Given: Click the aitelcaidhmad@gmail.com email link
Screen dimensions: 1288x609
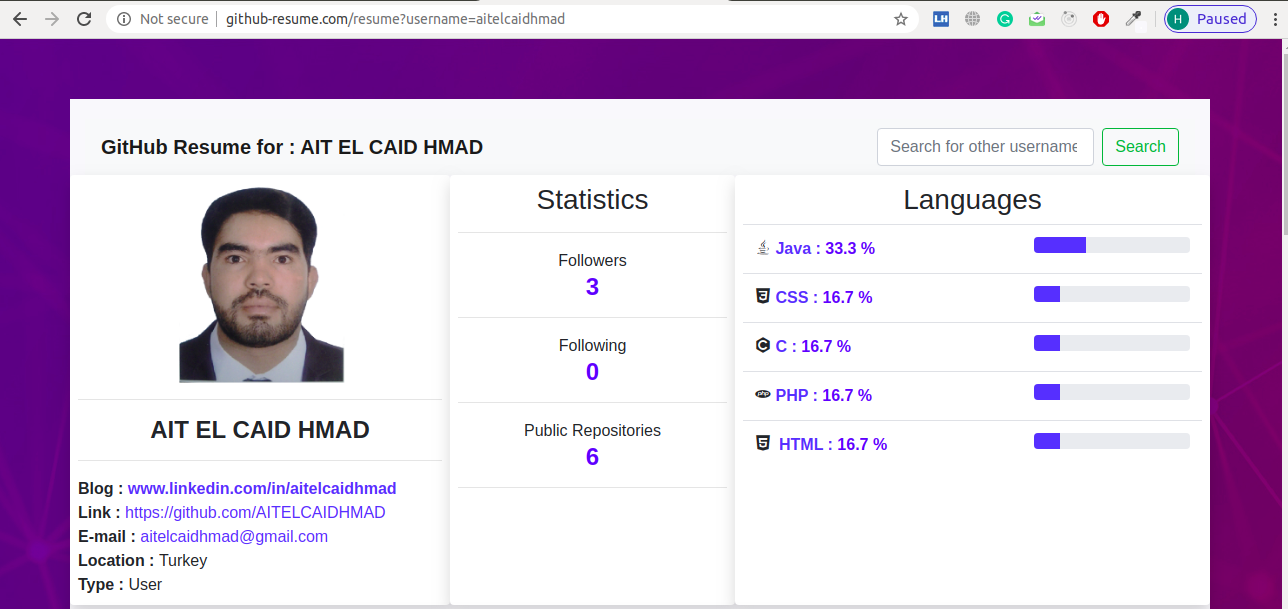Looking at the screenshot, I should point(234,537).
